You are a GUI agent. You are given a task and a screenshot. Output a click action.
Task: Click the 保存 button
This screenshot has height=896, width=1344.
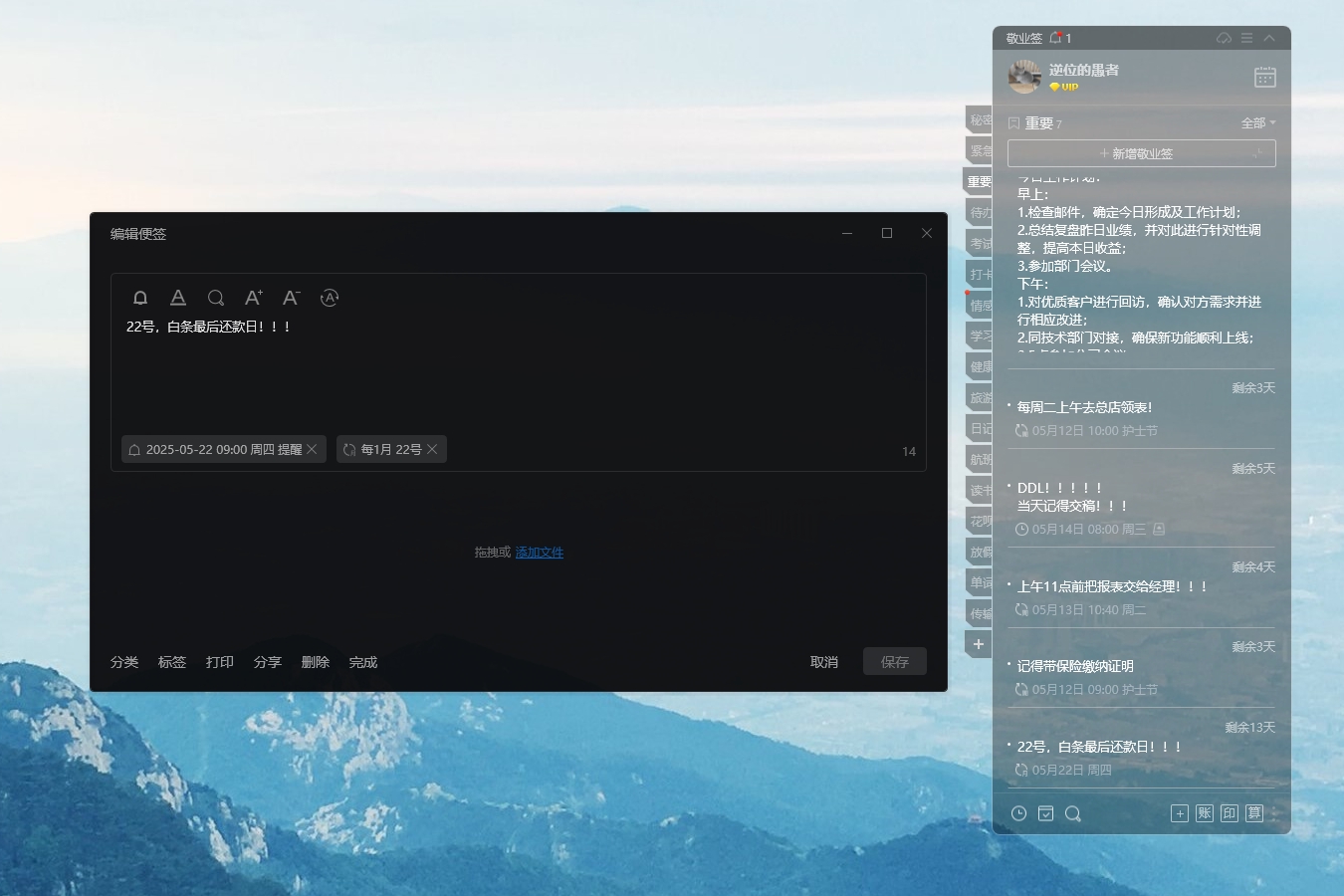pos(895,661)
